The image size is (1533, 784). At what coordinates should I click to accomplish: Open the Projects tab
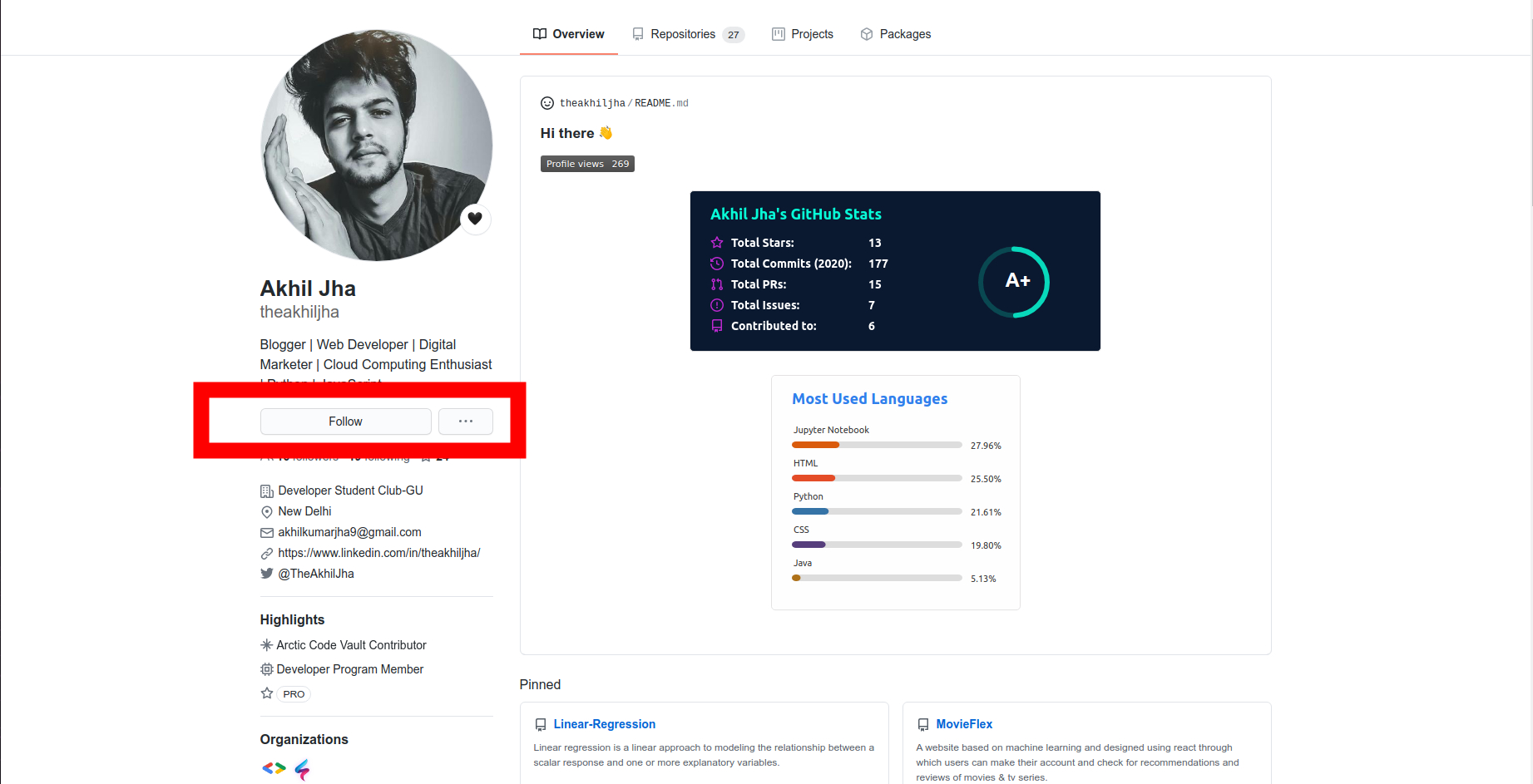tap(803, 34)
